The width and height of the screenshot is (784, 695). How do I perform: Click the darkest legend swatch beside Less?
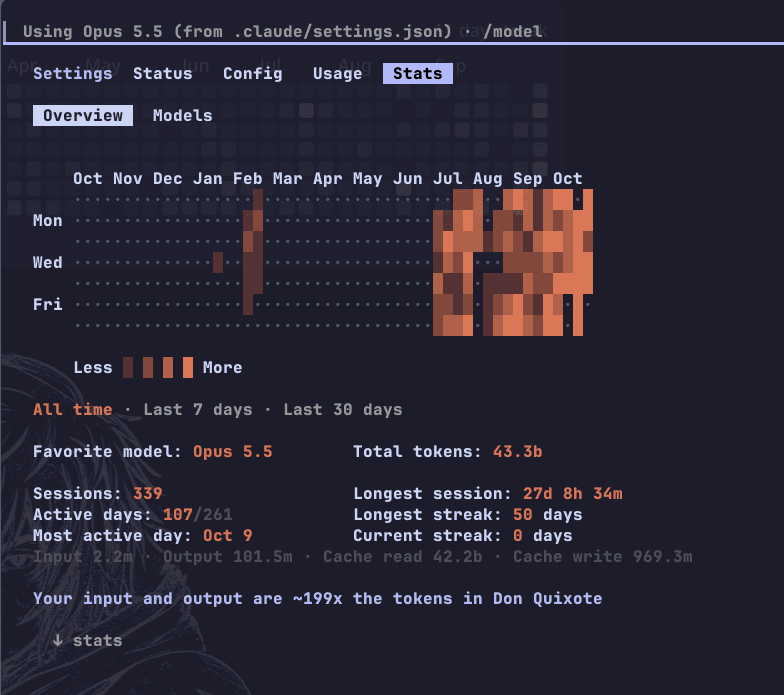(x=128, y=368)
